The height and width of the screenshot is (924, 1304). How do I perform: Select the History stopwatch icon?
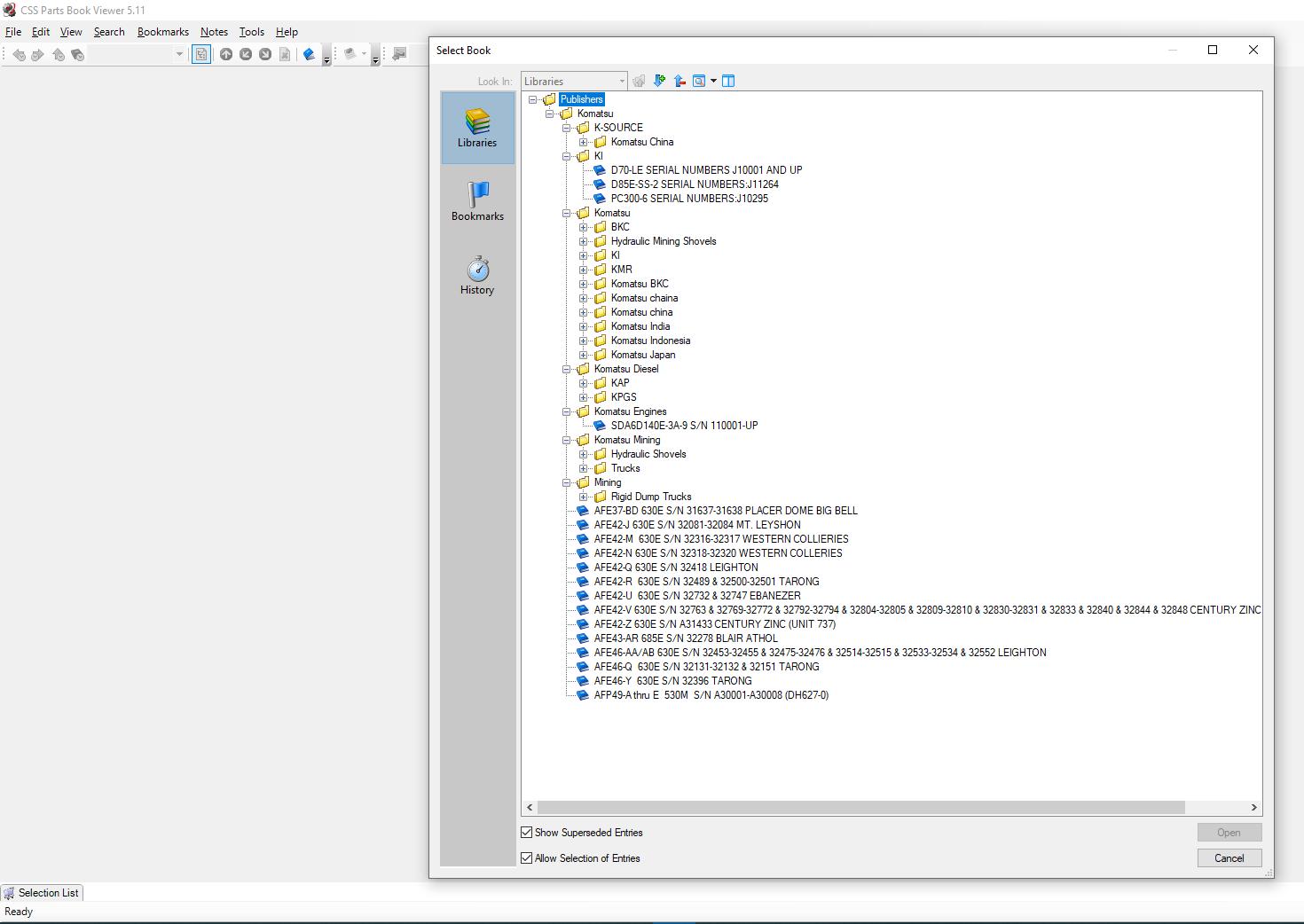click(x=477, y=275)
